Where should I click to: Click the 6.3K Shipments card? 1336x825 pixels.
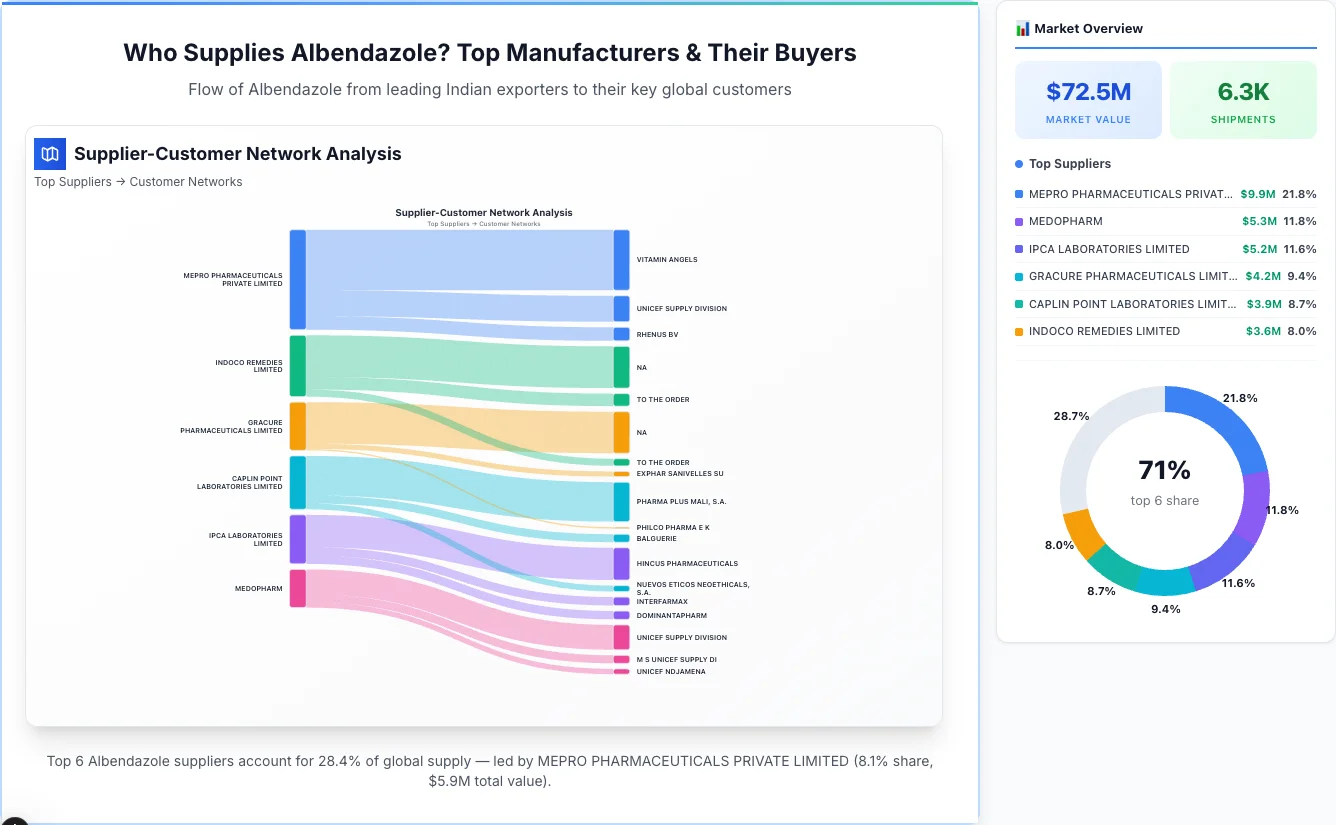[x=1243, y=99]
